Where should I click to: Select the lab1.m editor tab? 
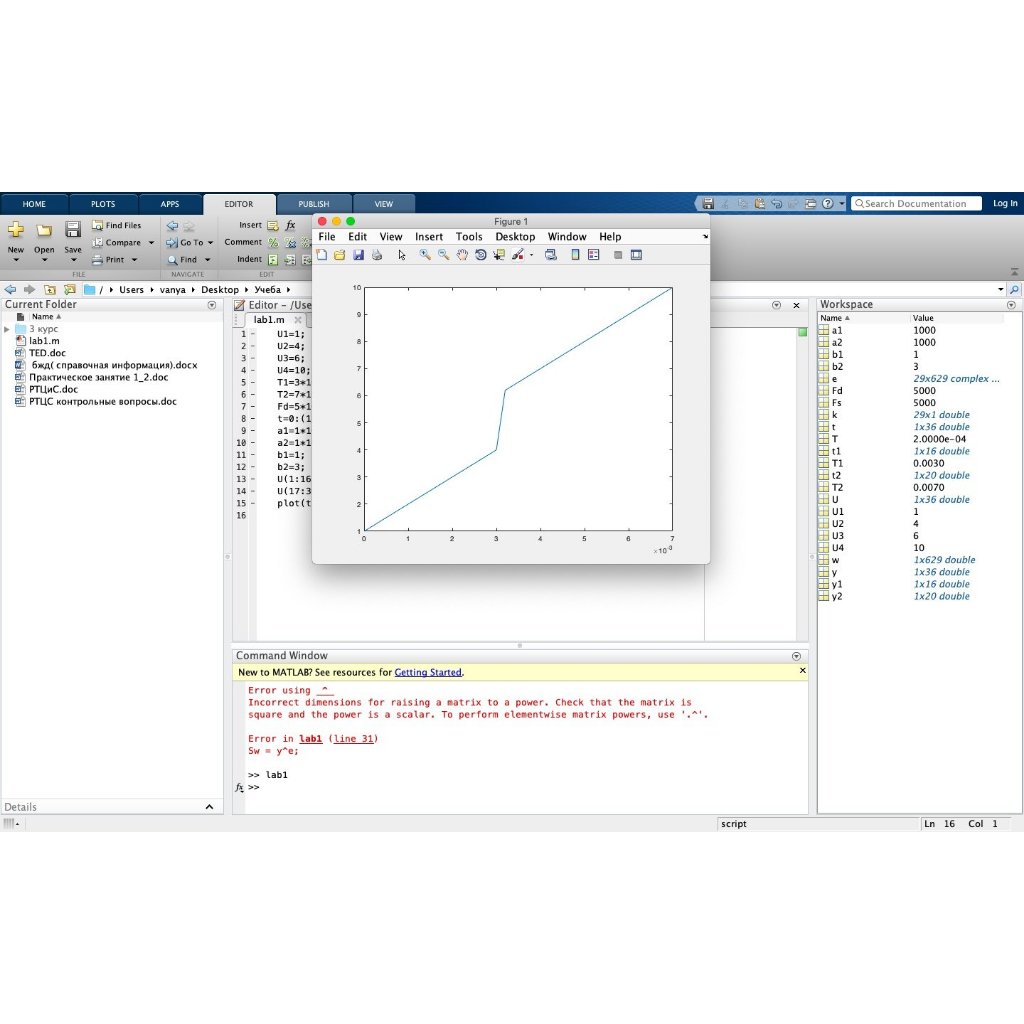coord(269,320)
